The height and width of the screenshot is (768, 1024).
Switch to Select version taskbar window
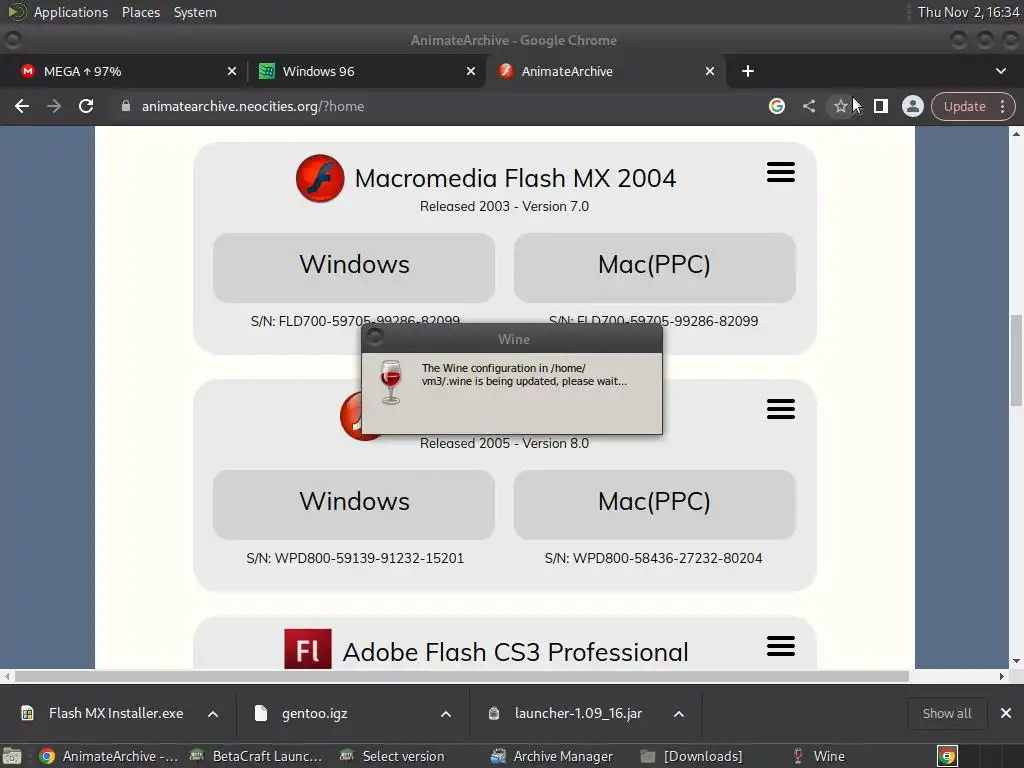point(393,756)
